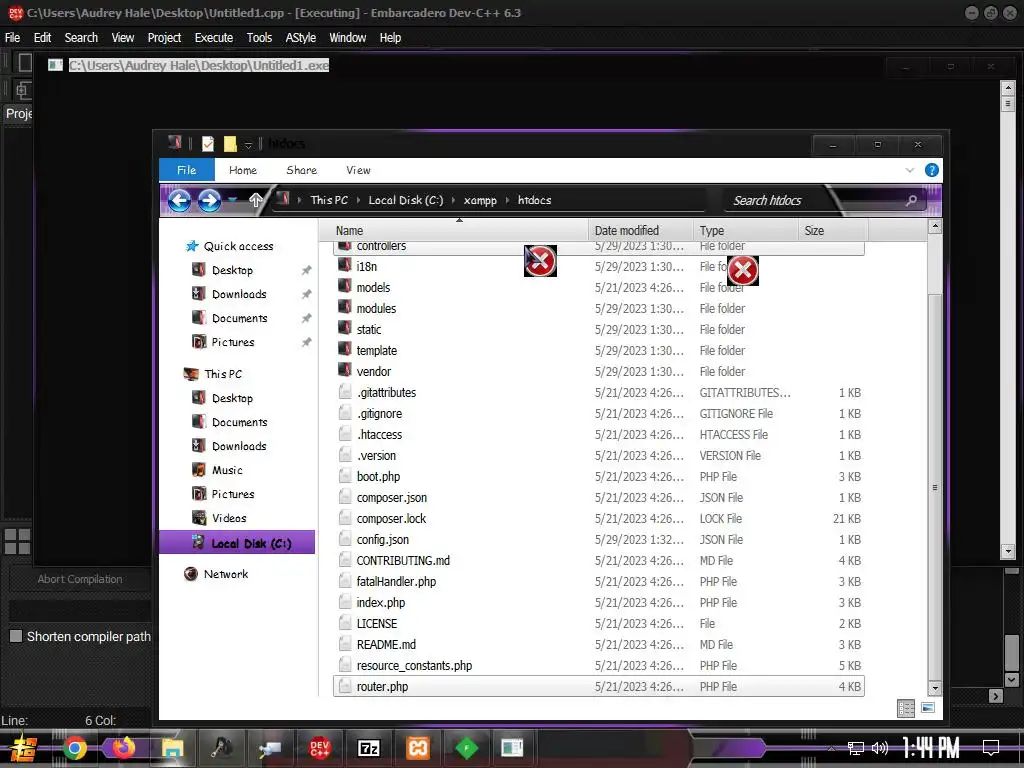Screen dimensions: 1024x768
Task: Toggle Shorten compiler path checkbox
Action: (16, 636)
